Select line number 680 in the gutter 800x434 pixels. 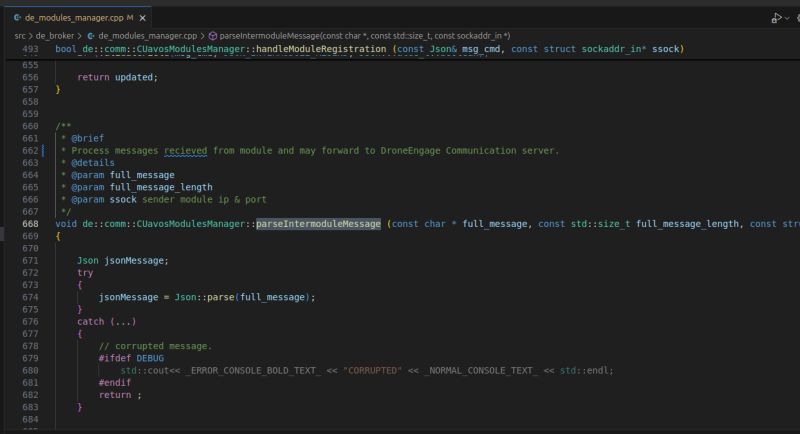[30, 371]
